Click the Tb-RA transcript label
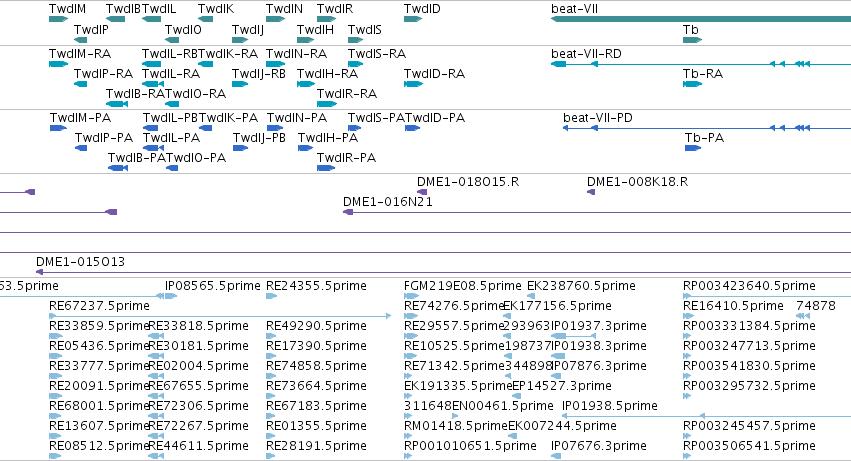 (703, 74)
